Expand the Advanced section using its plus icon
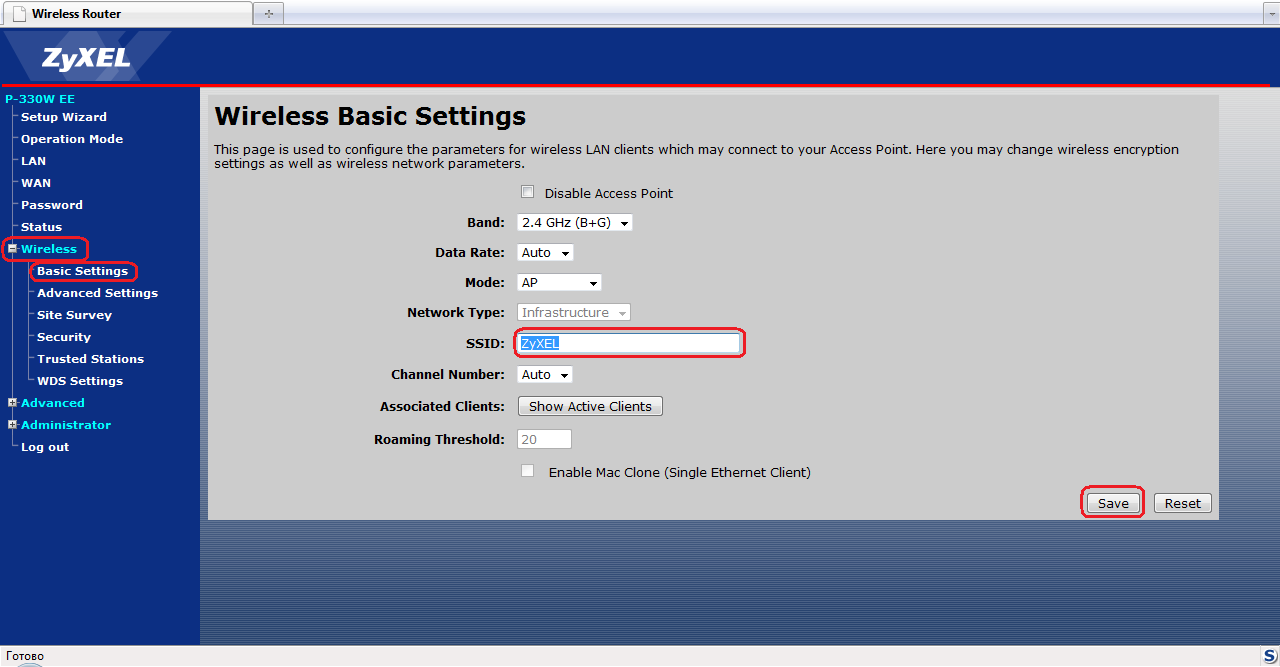The image size is (1280, 667). pyautogui.click(x=12, y=403)
